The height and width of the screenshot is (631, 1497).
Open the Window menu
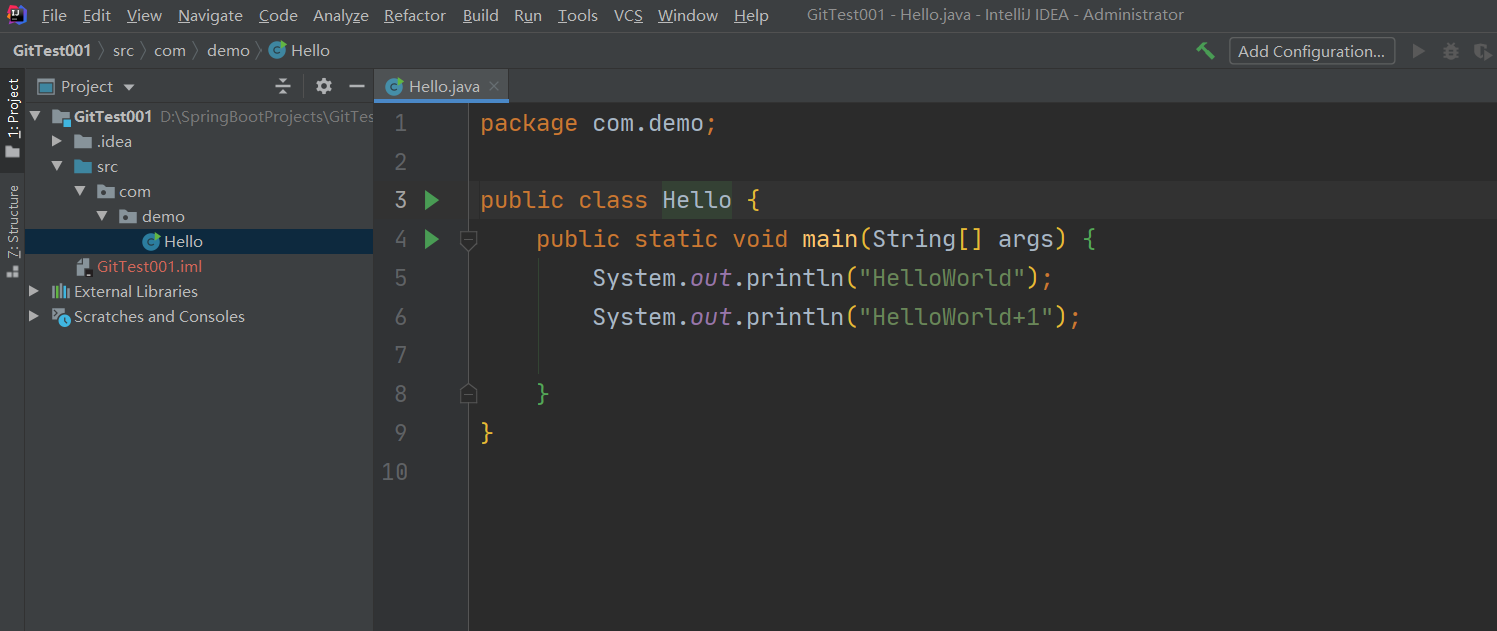(688, 16)
